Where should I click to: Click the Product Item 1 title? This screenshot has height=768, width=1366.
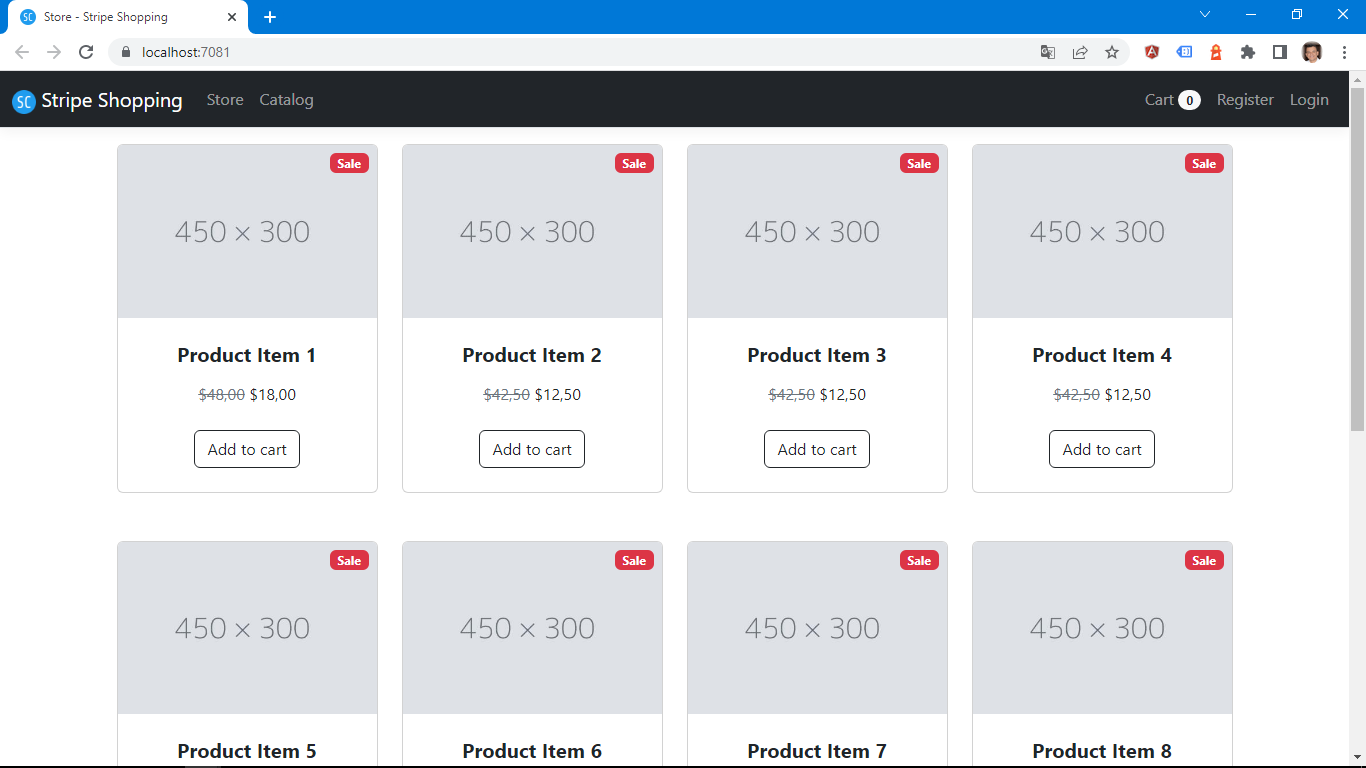[247, 355]
